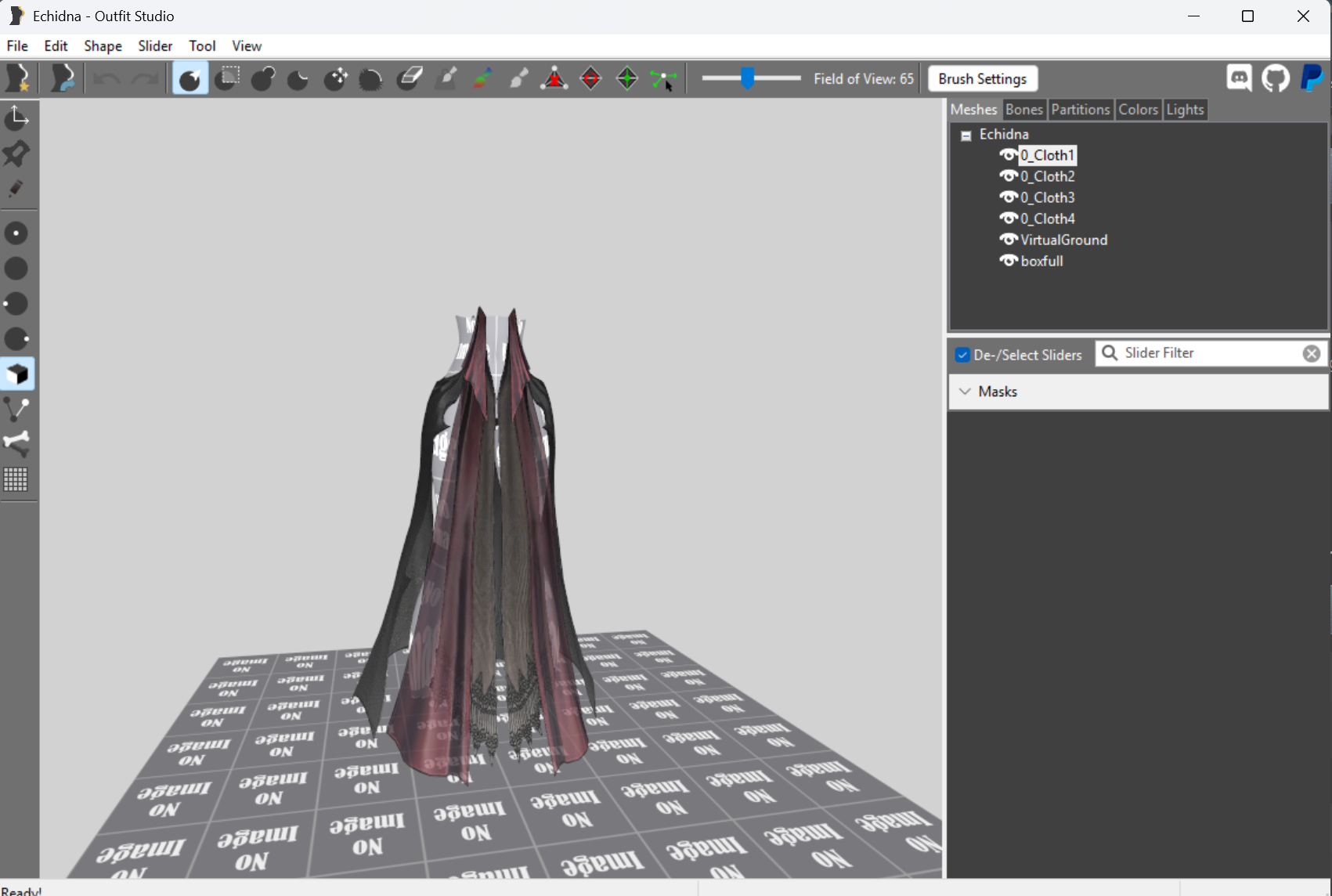Switch to the Lights tab
The width and height of the screenshot is (1332, 896).
click(1185, 110)
